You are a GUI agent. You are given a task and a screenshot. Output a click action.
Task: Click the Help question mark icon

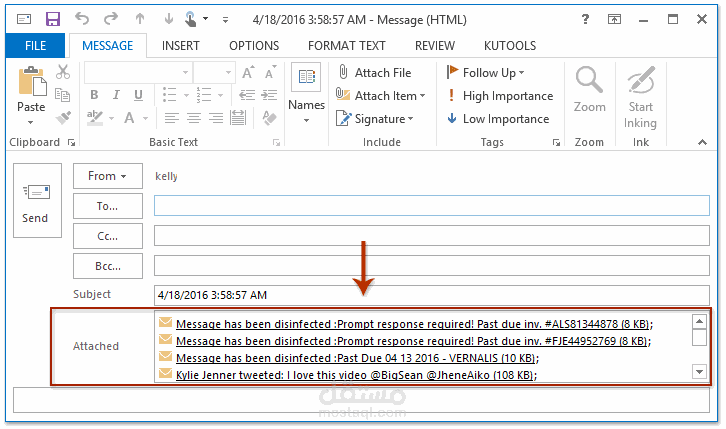point(585,19)
